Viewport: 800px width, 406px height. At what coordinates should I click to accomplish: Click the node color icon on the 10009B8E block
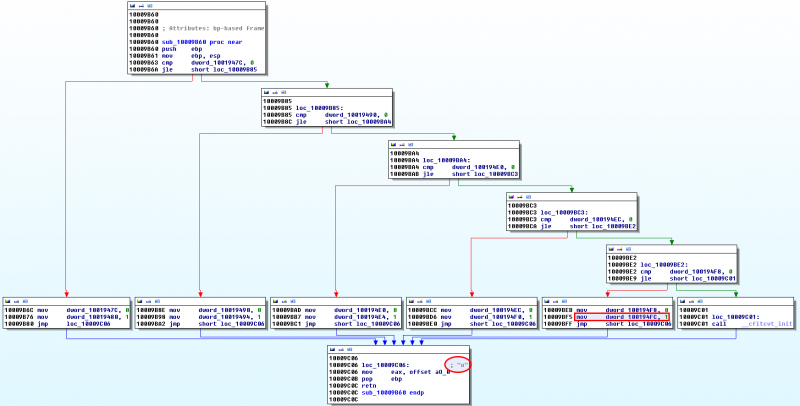[x=139, y=300]
